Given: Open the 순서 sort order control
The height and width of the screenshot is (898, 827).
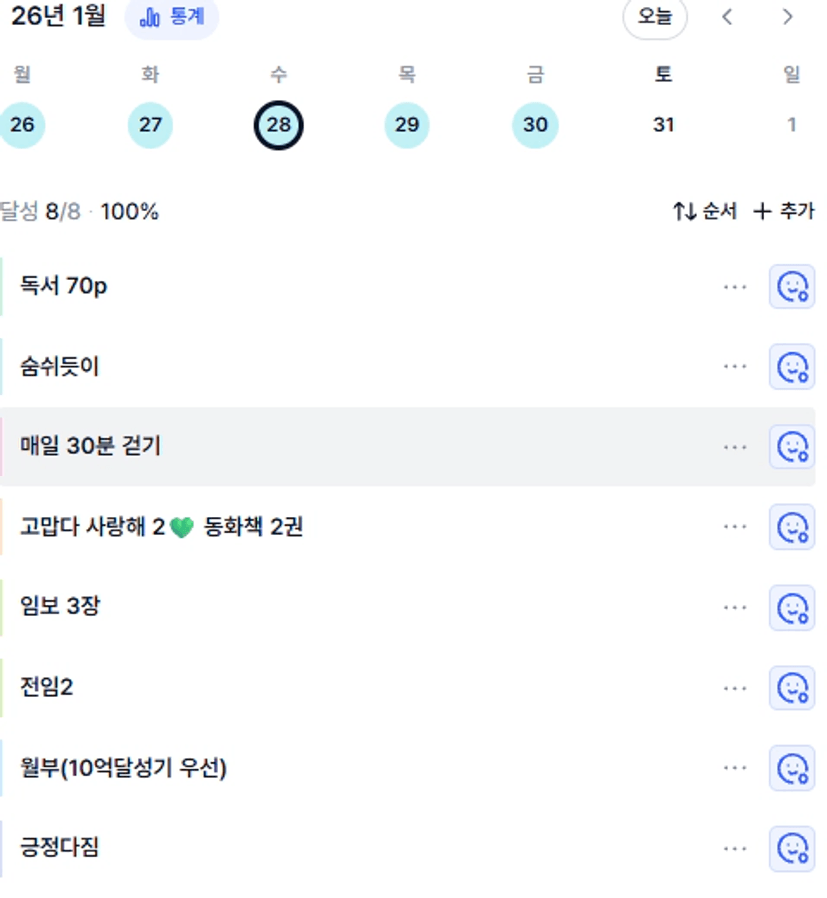Looking at the screenshot, I should 705,211.
